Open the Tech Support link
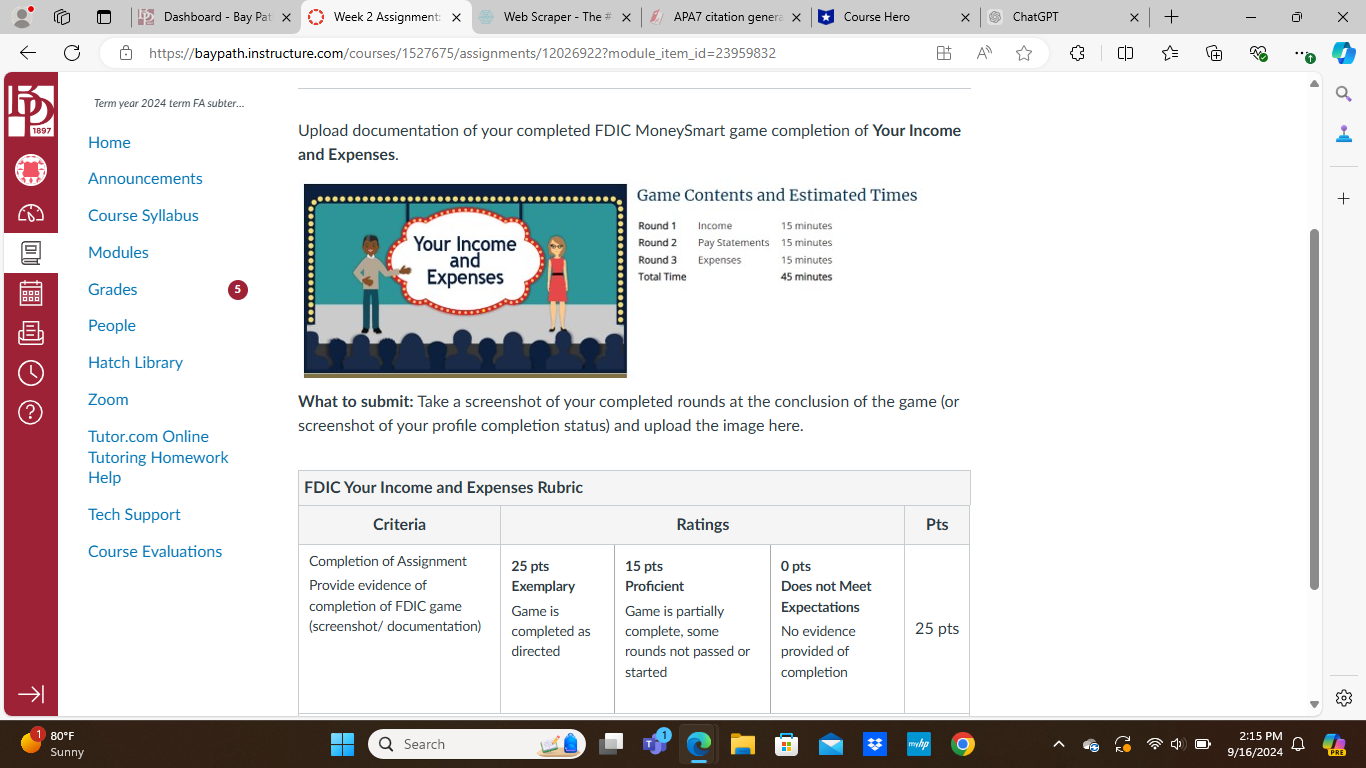Screen dimensions: 1366x768 click(x=134, y=514)
